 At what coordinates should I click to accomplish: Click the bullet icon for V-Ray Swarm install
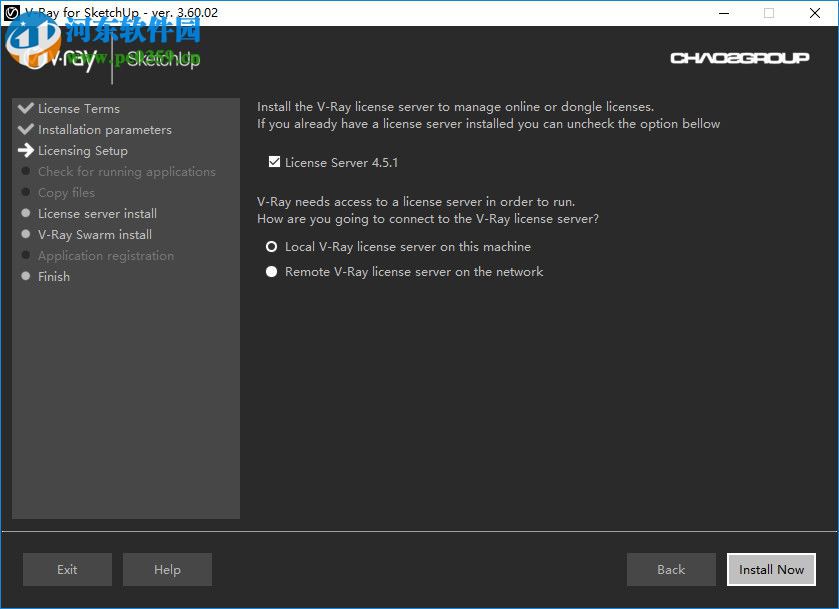click(x=25, y=234)
